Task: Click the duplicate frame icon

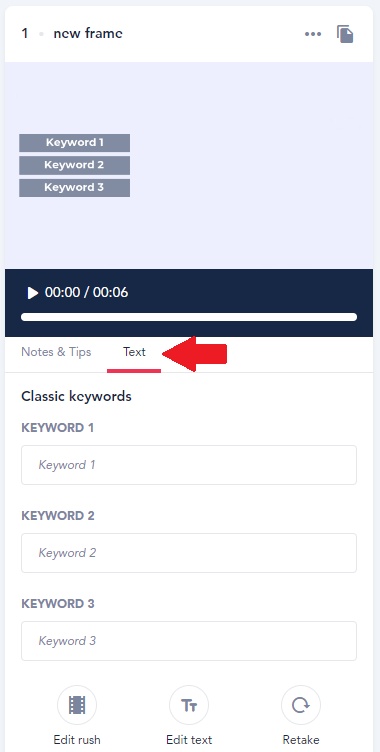Action: (x=345, y=34)
